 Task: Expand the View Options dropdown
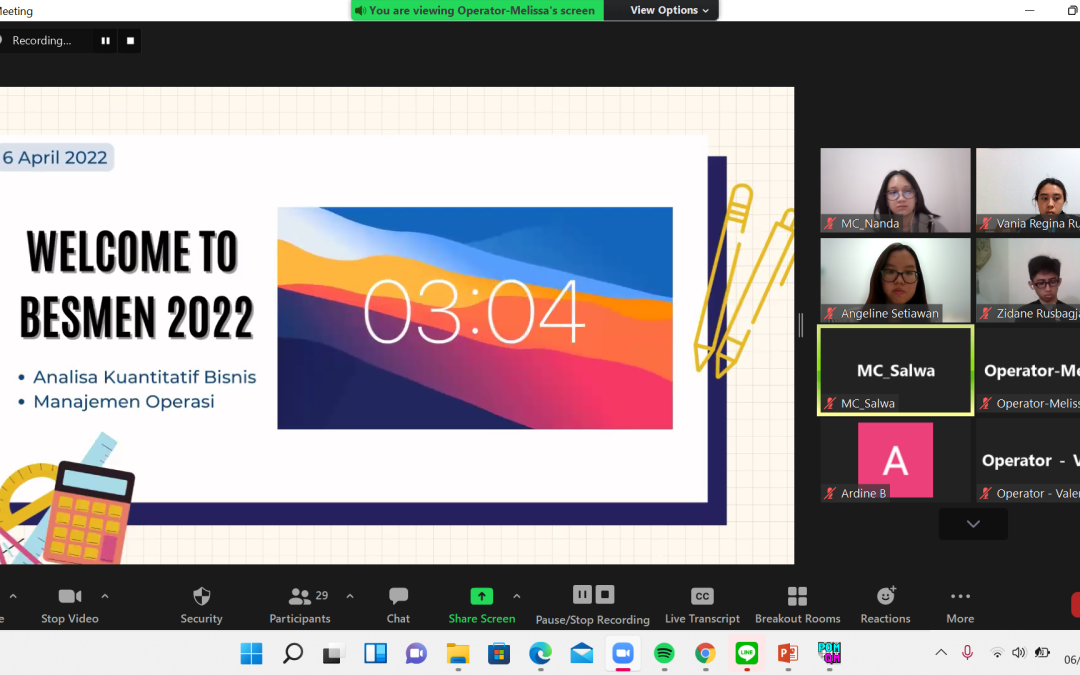(x=670, y=10)
